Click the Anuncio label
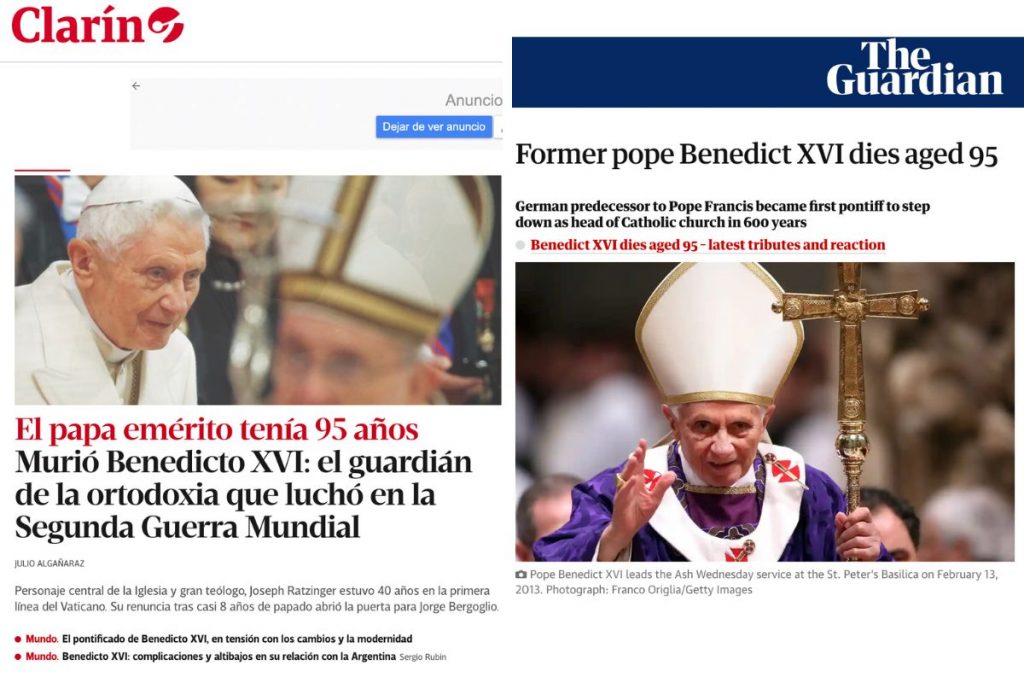The image size is (1024, 683). (x=473, y=101)
